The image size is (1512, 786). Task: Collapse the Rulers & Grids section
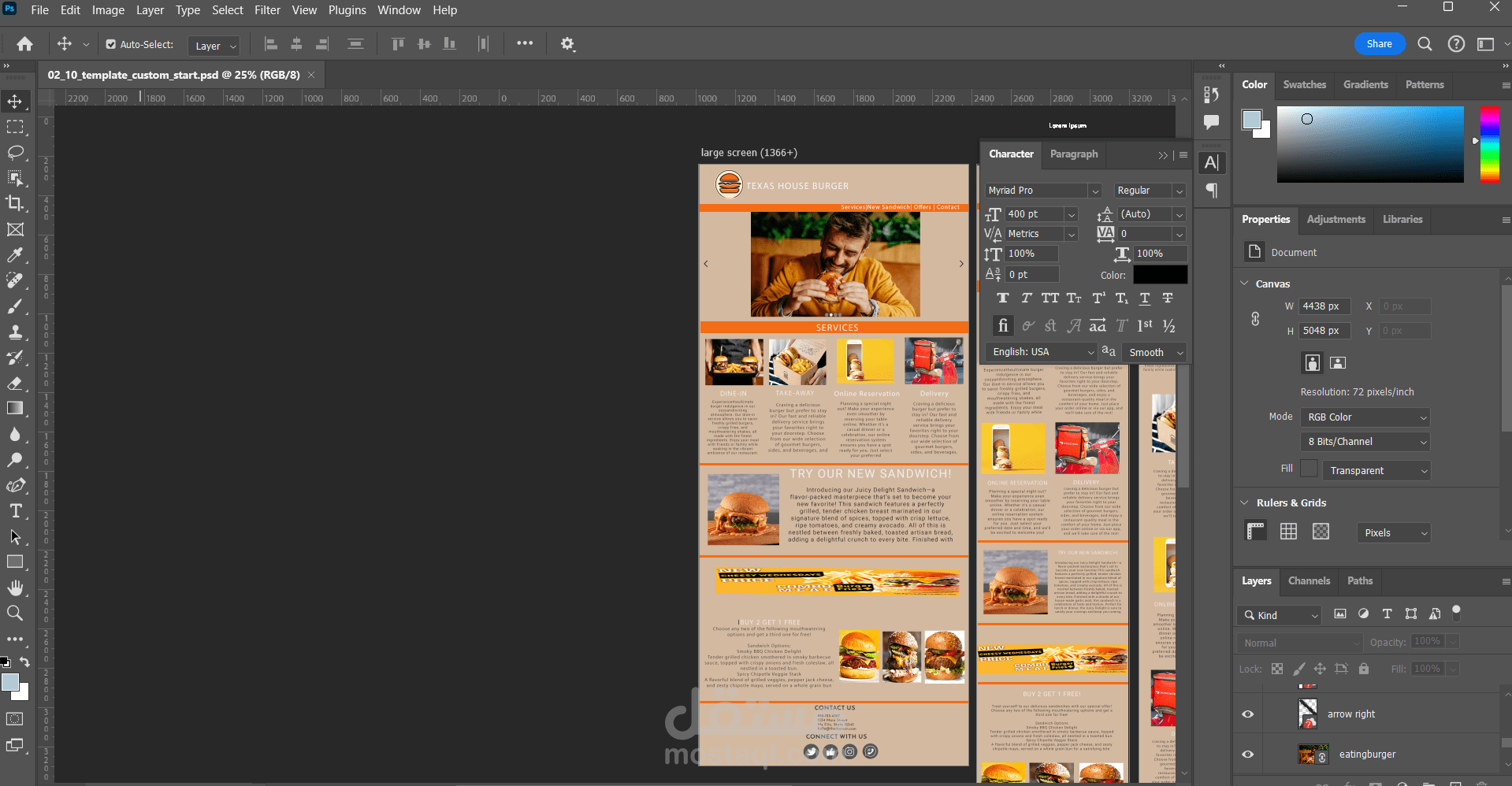pyautogui.click(x=1244, y=502)
